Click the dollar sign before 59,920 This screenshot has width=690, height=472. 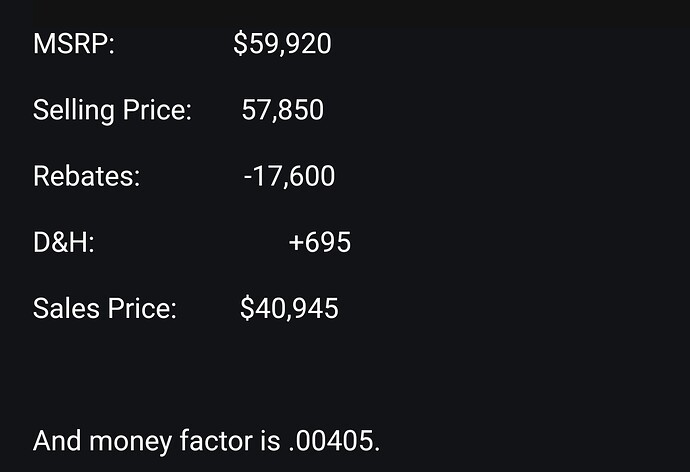point(240,44)
